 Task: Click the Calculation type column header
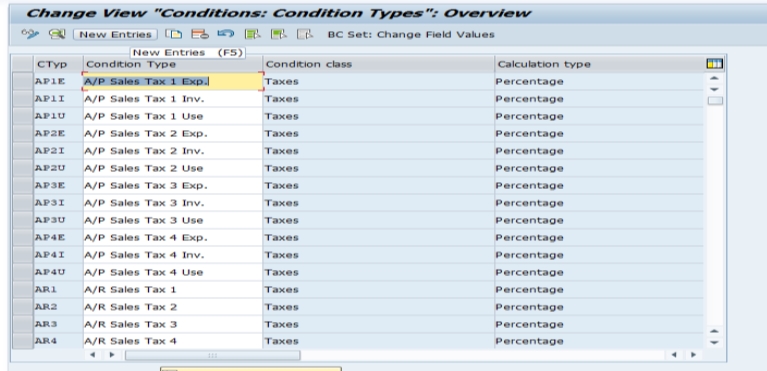click(x=599, y=64)
